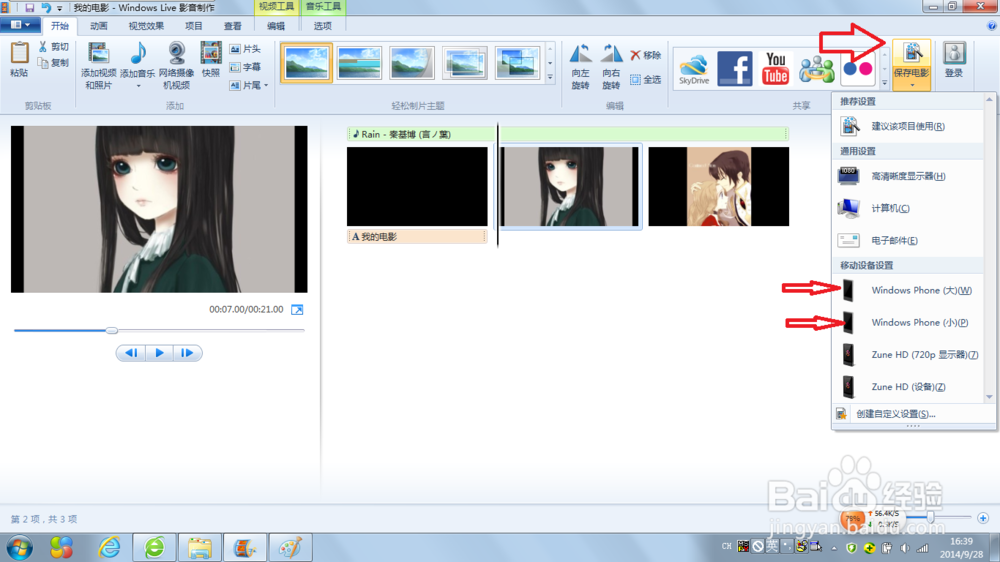Image resolution: width=1000 pixels, height=562 pixels.
Task: Share to SkyDrive
Action: (694, 69)
